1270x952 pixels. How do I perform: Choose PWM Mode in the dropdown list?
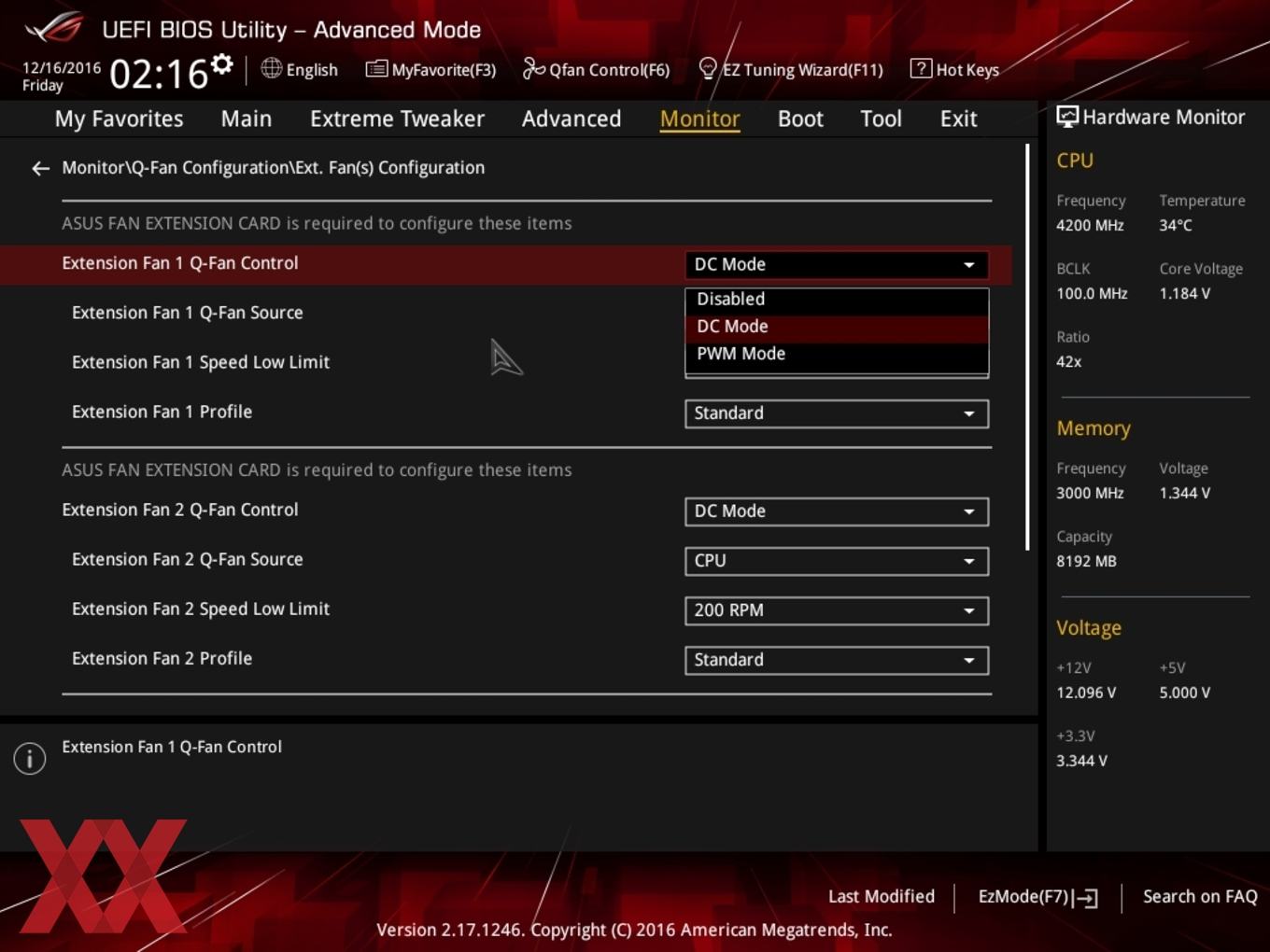(x=837, y=354)
